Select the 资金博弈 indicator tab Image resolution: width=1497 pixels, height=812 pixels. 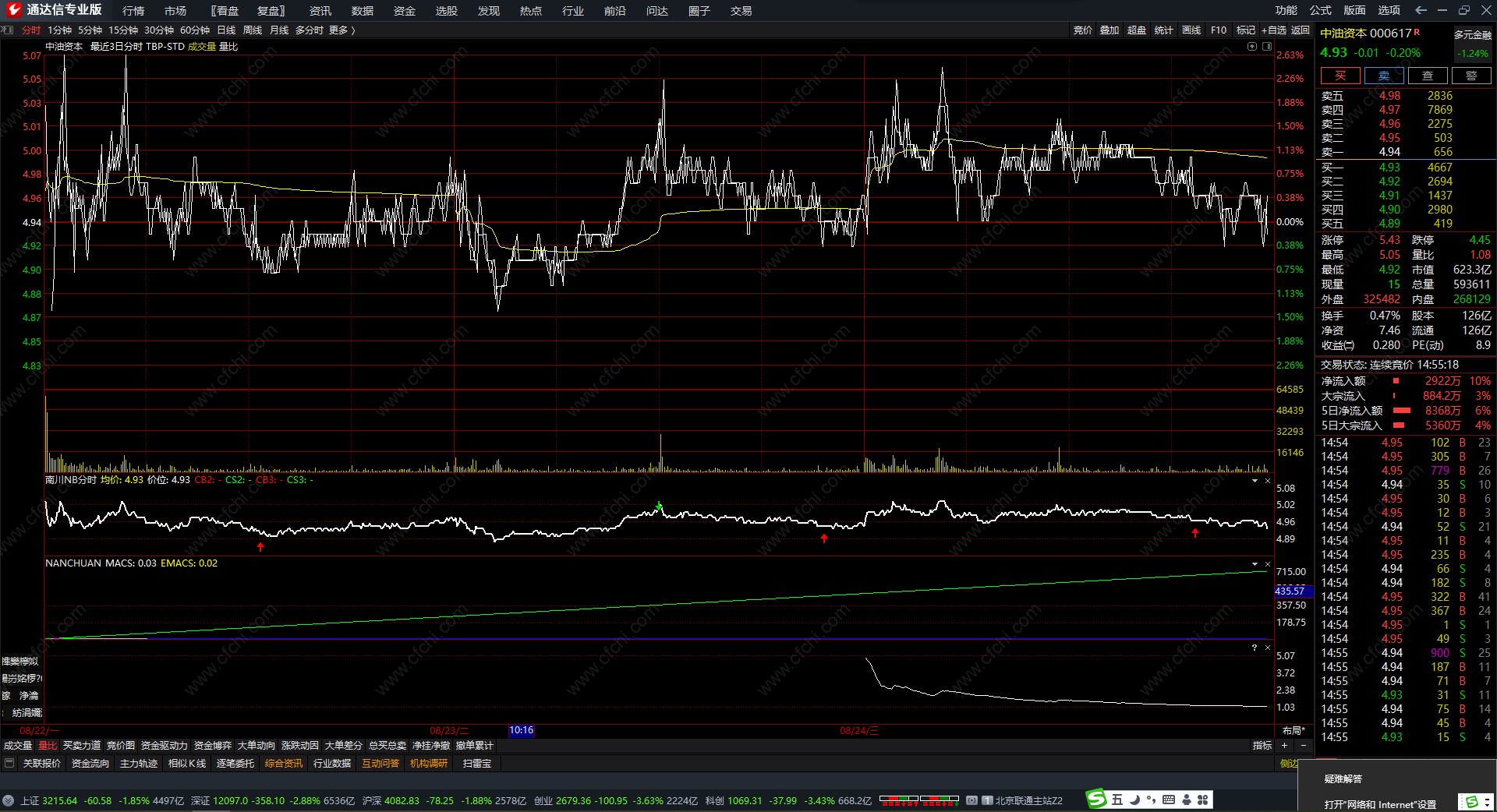(x=212, y=746)
